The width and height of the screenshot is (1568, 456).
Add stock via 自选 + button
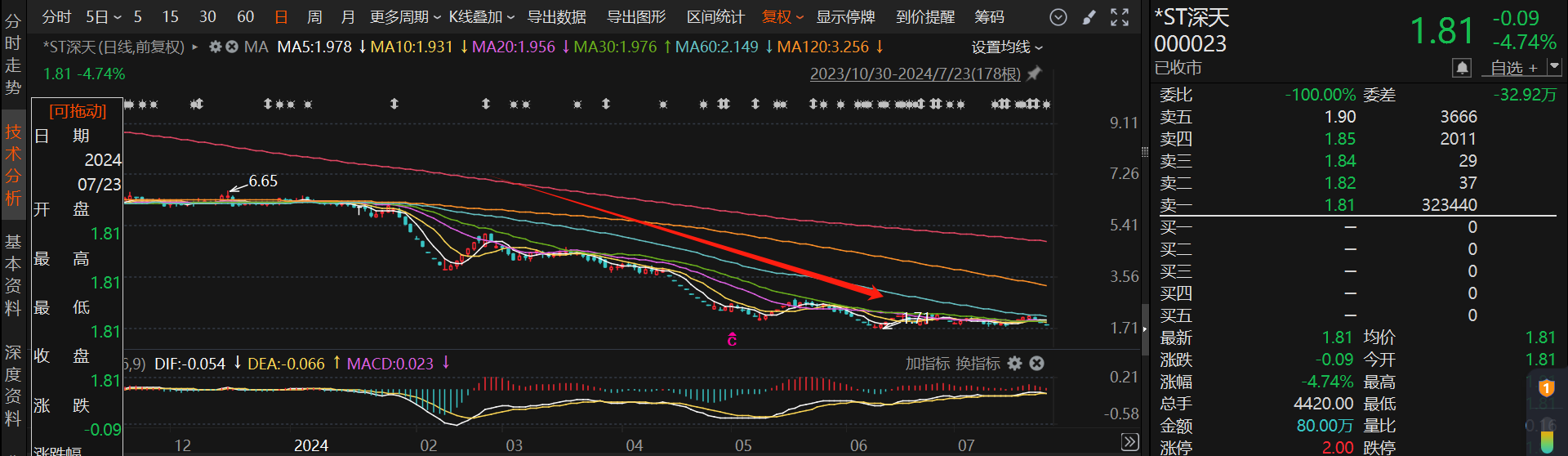[1513, 68]
